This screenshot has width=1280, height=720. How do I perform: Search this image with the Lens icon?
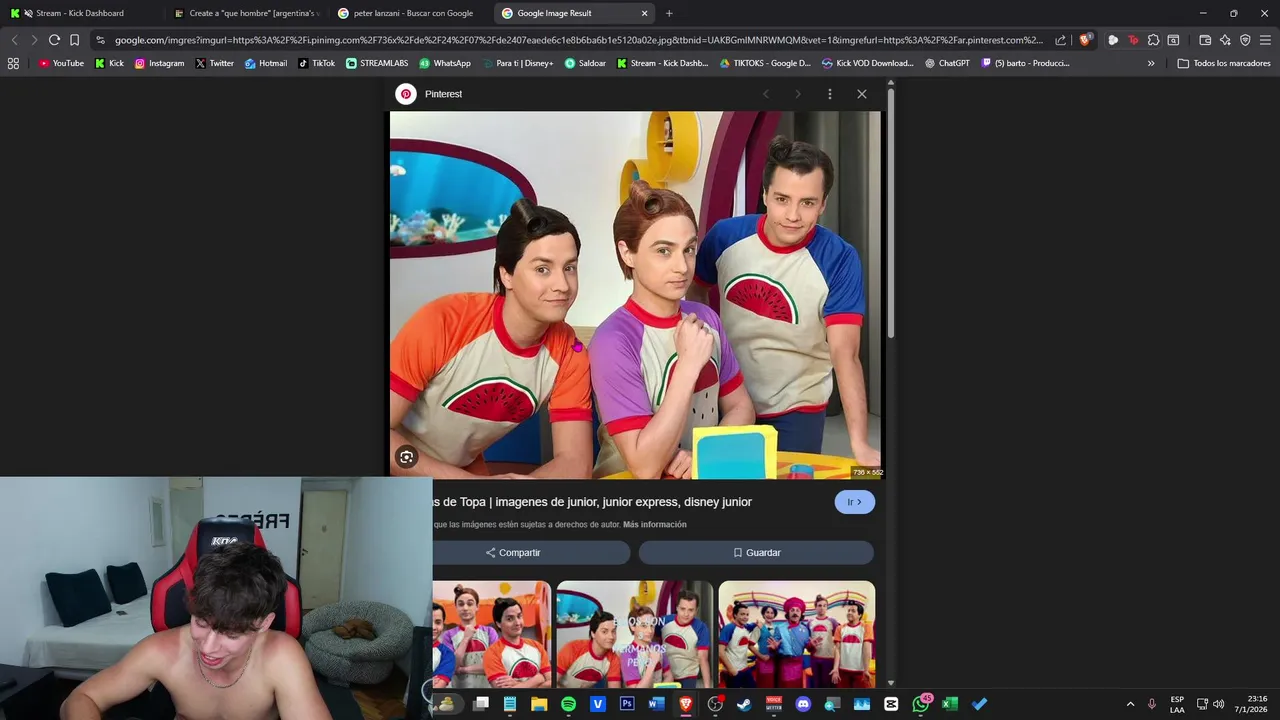click(406, 457)
